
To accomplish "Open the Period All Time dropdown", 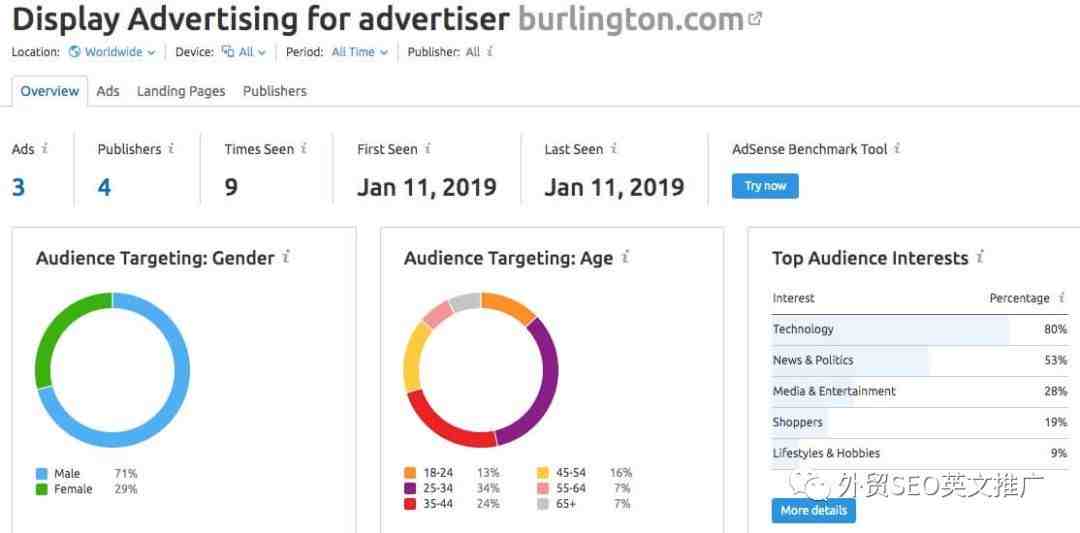I will [x=360, y=52].
